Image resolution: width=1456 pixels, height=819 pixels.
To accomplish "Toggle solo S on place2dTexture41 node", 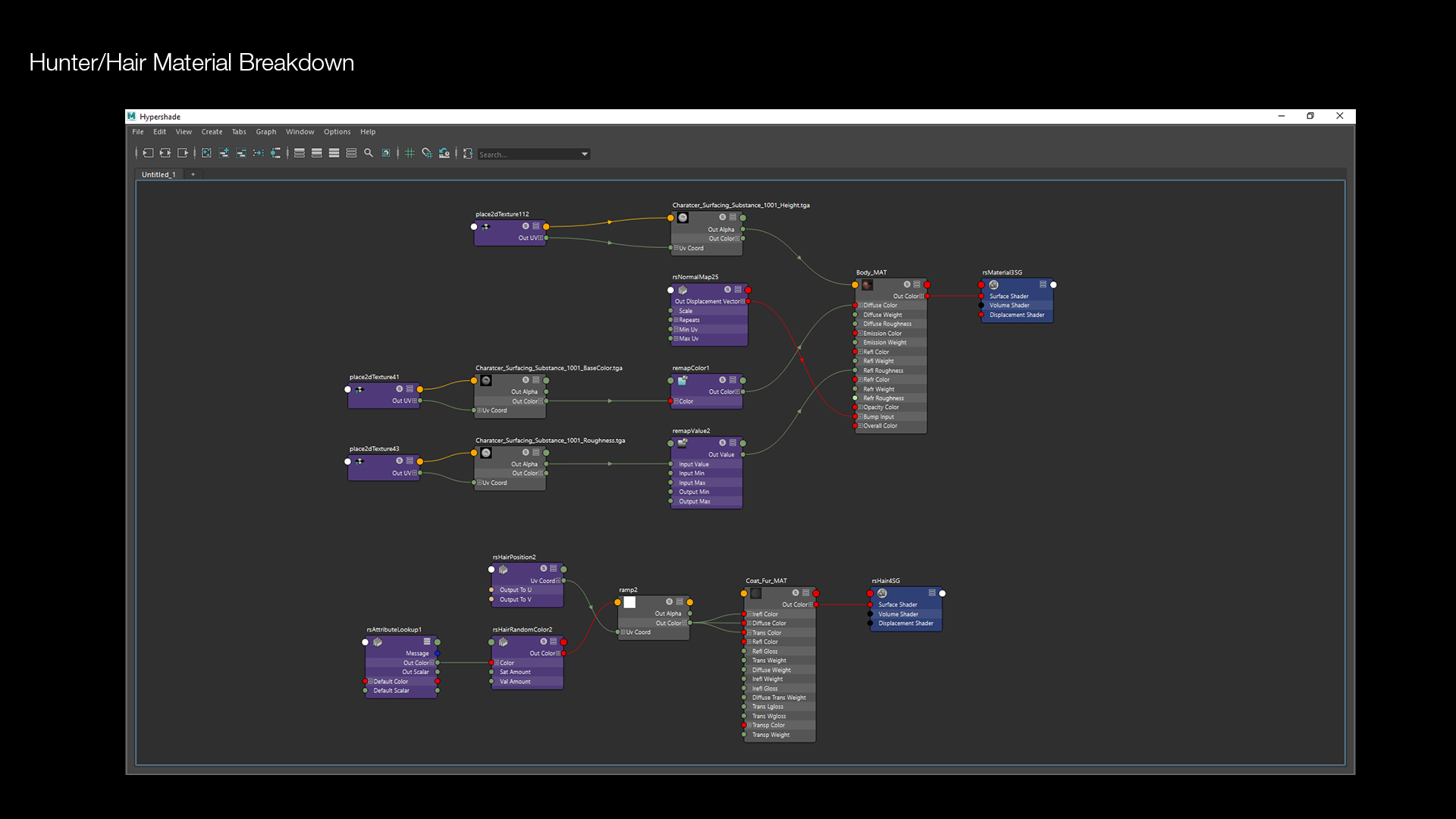I will click(400, 389).
